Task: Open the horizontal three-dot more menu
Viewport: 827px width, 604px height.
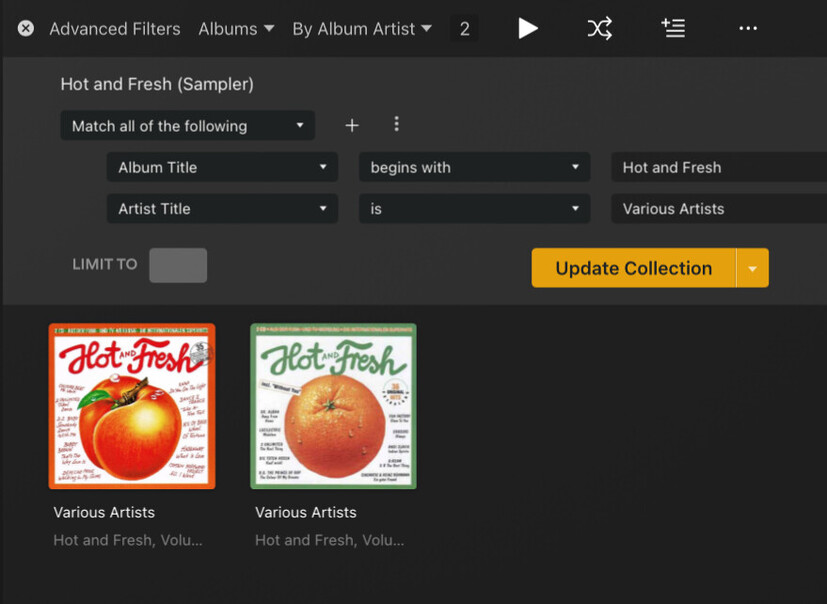Action: pos(748,28)
